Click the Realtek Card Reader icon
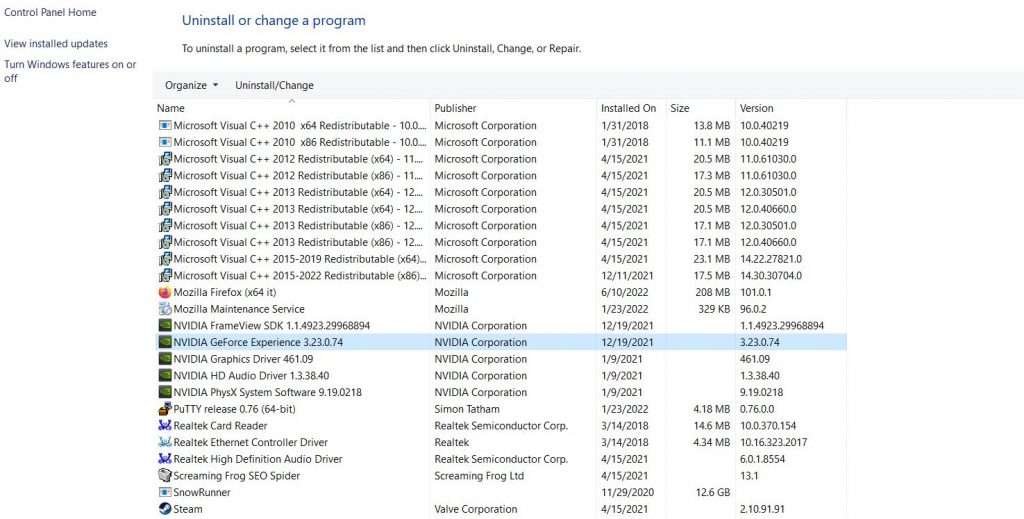Screen dimensions: 1024x519 pyautogui.click(x=165, y=426)
